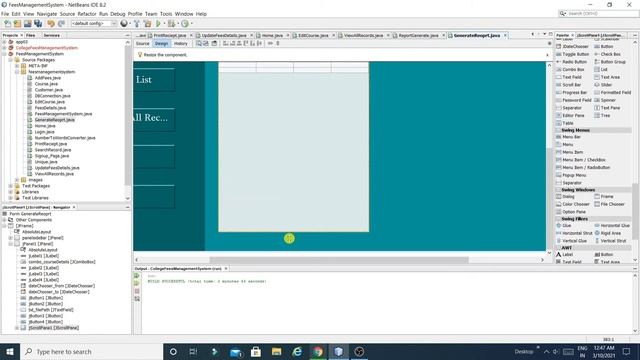
Task: Click the New File toolbar icon
Action: pos(7,24)
